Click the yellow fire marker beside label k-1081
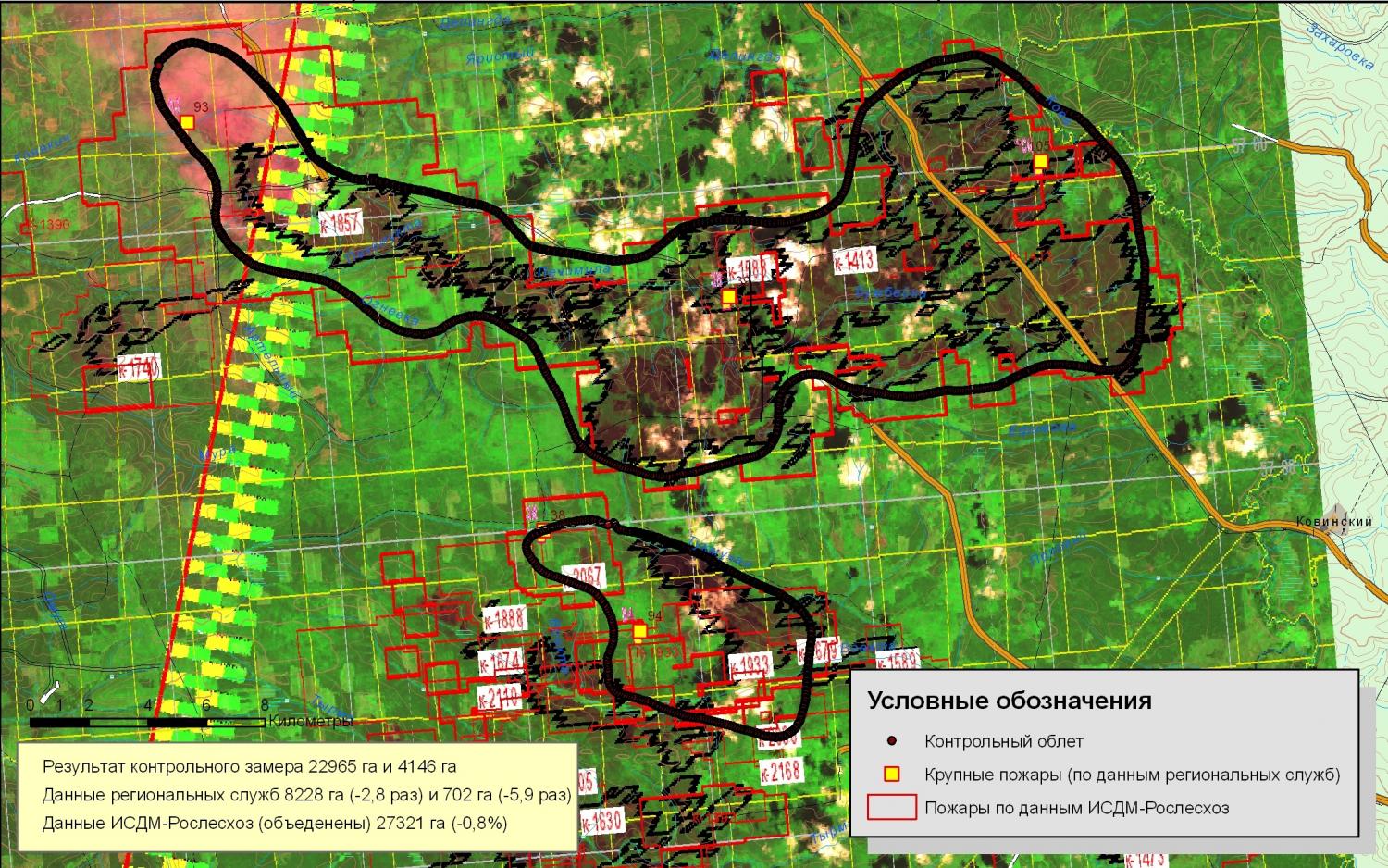 point(728,296)
